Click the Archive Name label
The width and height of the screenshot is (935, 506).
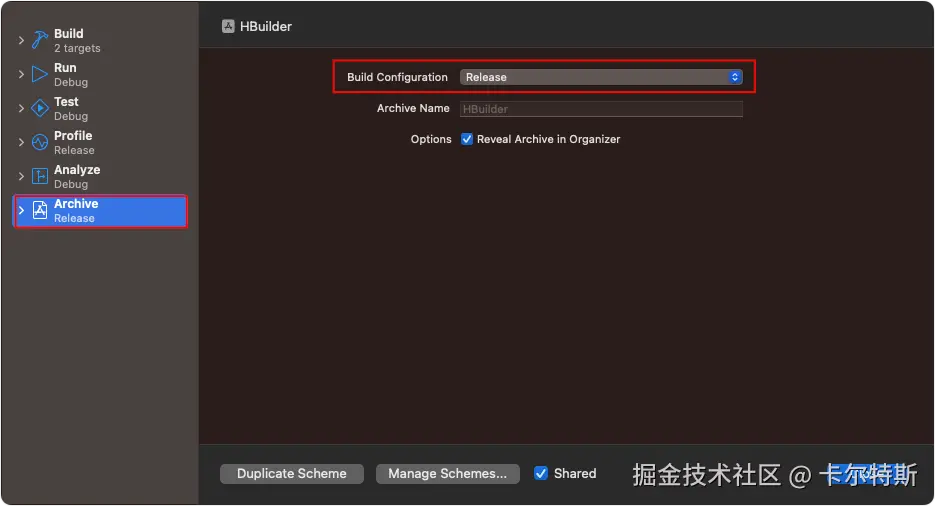(x=413, y=108)
